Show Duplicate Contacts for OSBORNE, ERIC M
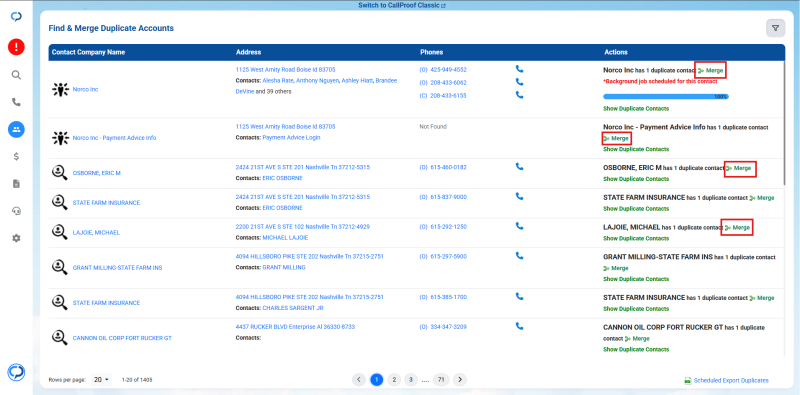 point(636,179)
